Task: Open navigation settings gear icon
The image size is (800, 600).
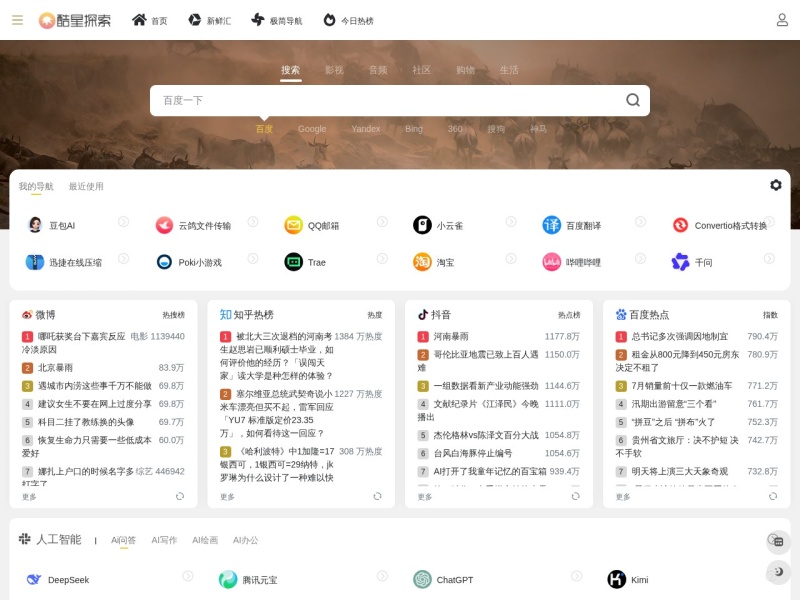Action: [776, 185]
